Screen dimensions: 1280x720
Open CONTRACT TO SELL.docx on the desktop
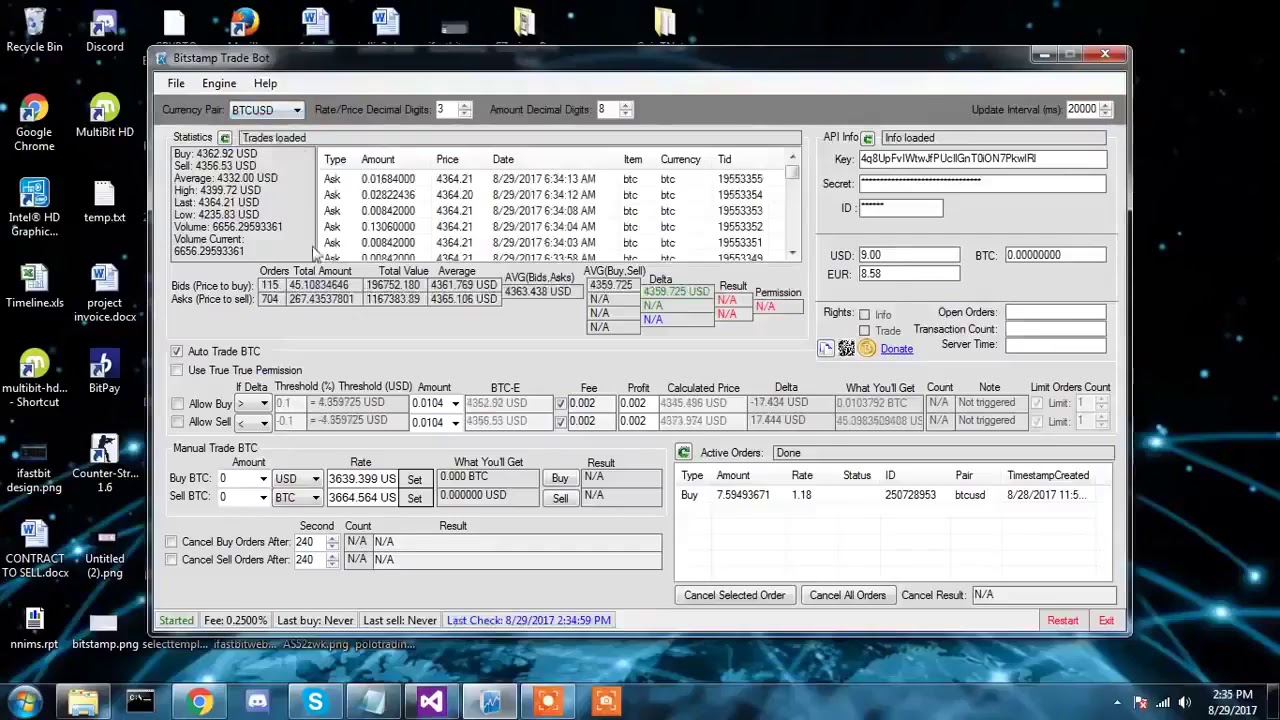(34, 549)
